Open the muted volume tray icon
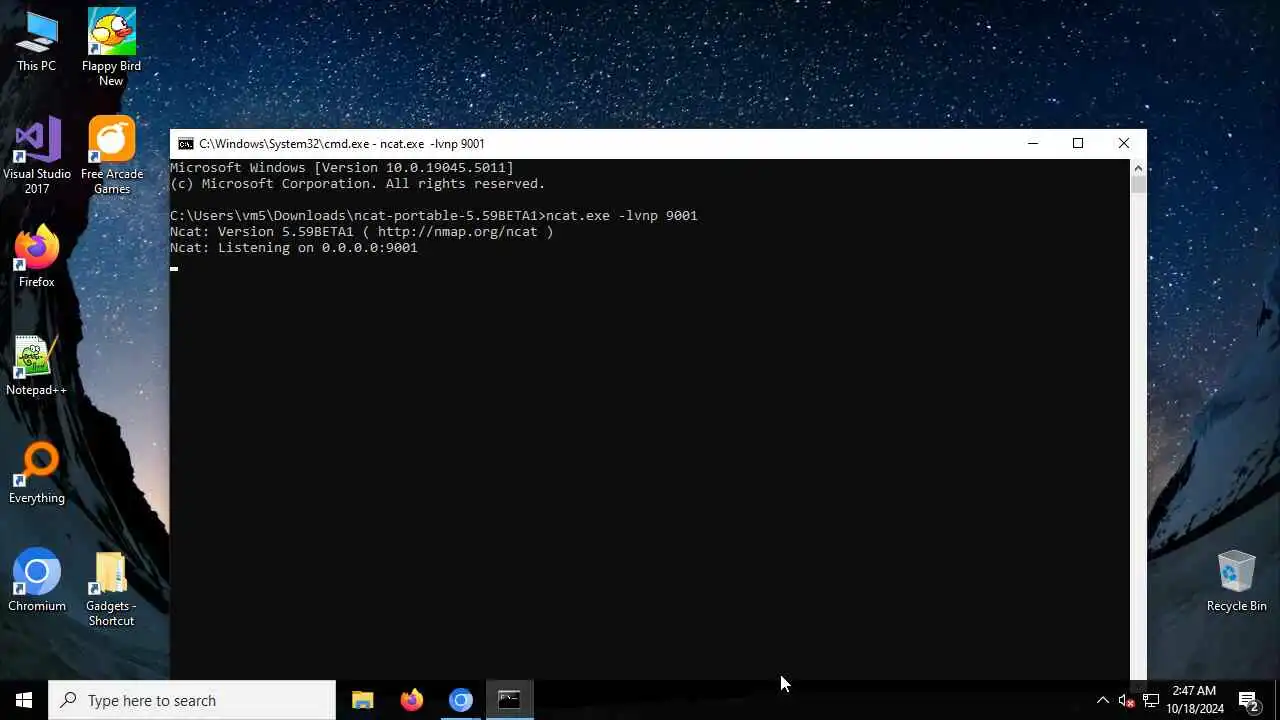 [1126, 700]
